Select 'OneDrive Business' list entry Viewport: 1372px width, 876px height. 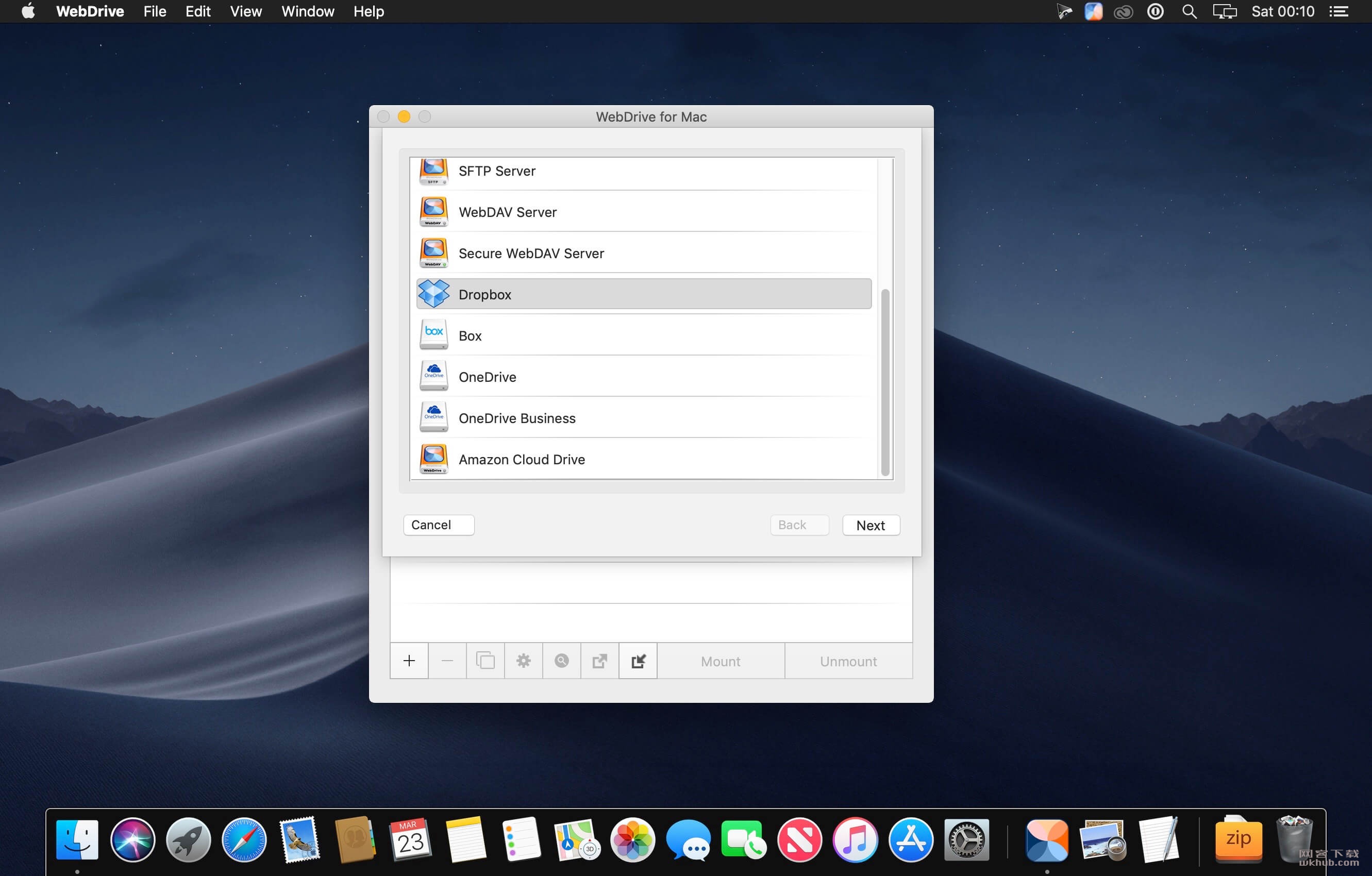click(644, 417)
